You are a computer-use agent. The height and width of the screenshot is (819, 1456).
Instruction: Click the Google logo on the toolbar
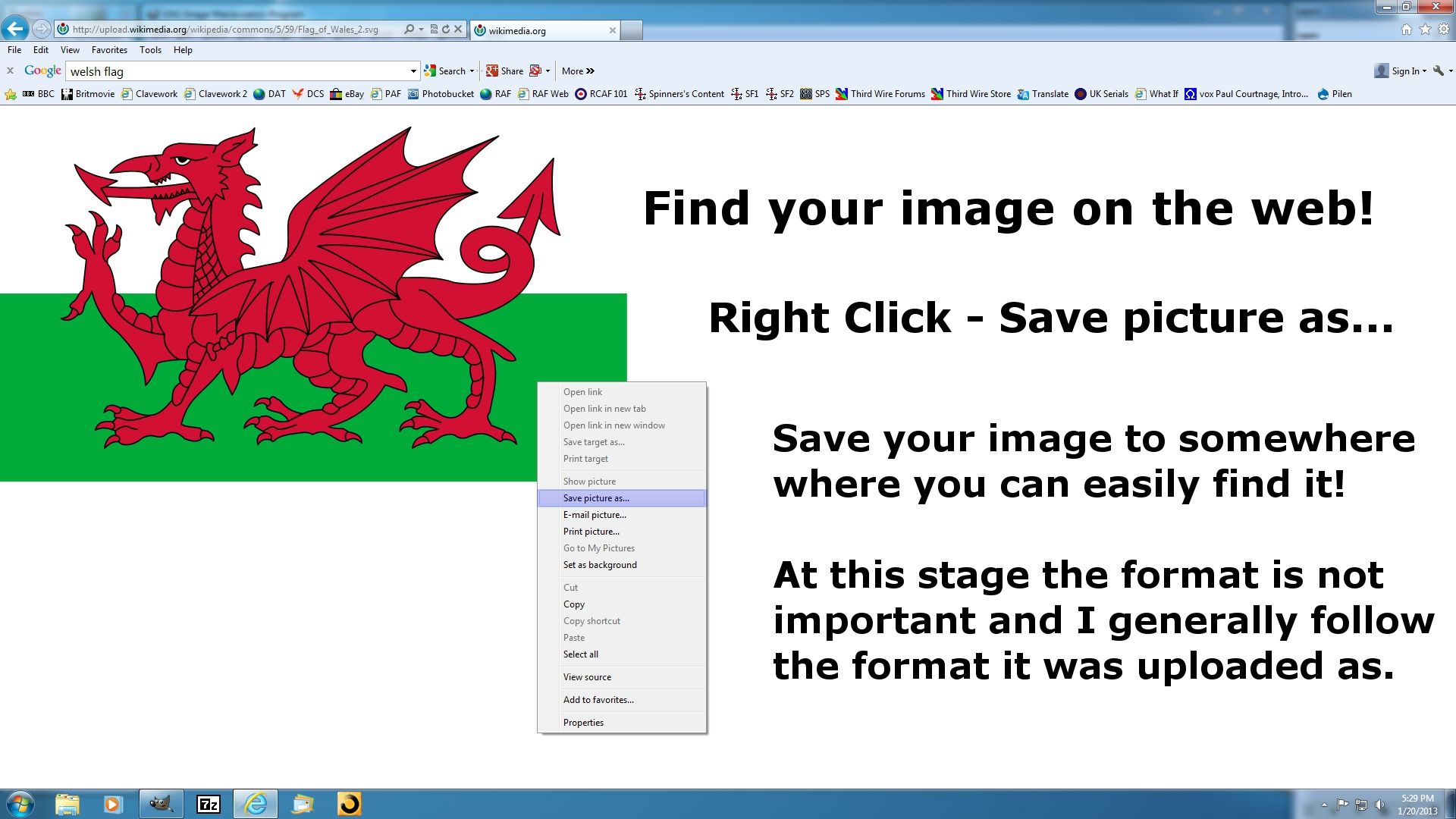42,71
